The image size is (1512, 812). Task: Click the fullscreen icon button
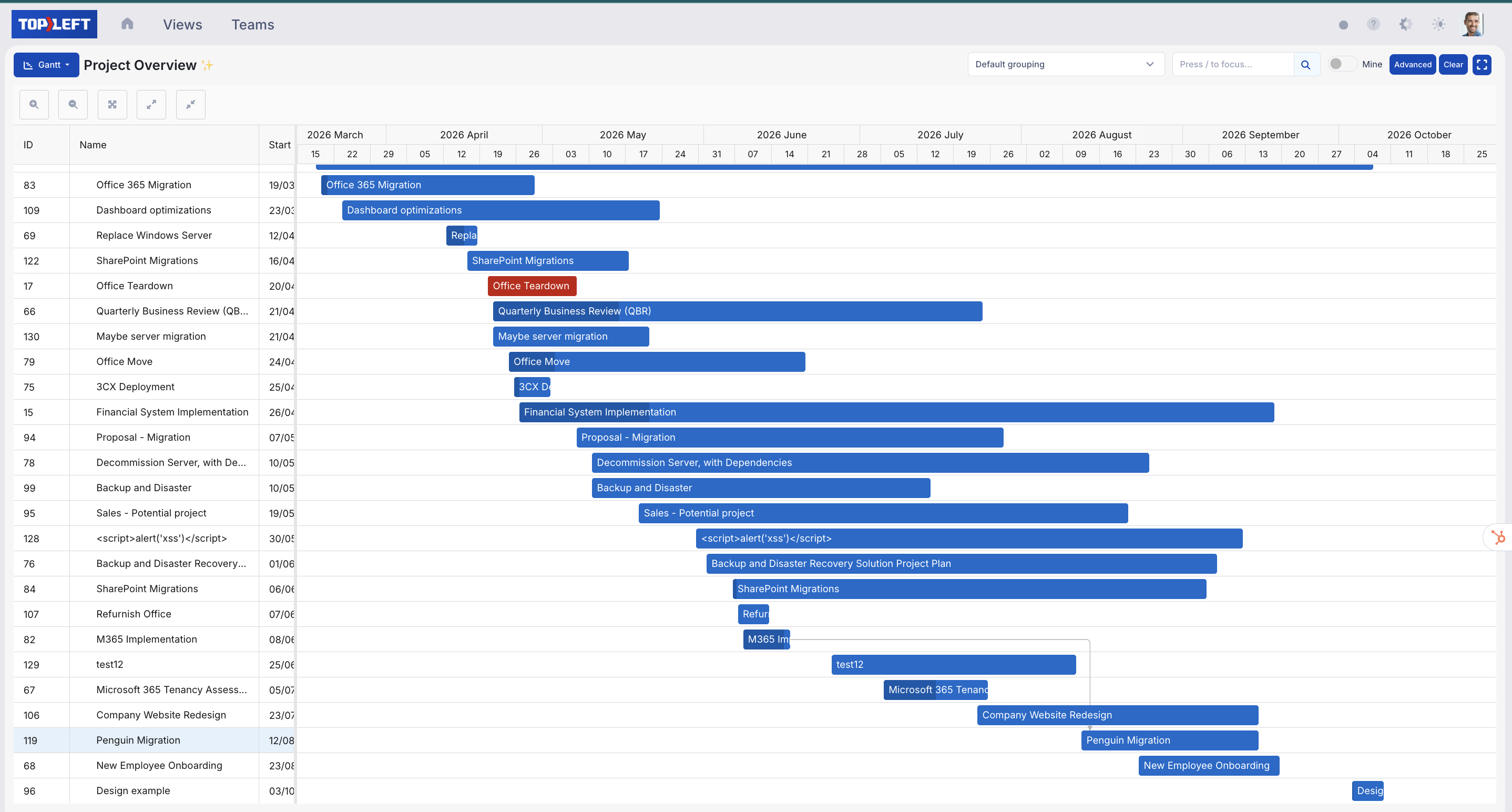[1482, 65]
